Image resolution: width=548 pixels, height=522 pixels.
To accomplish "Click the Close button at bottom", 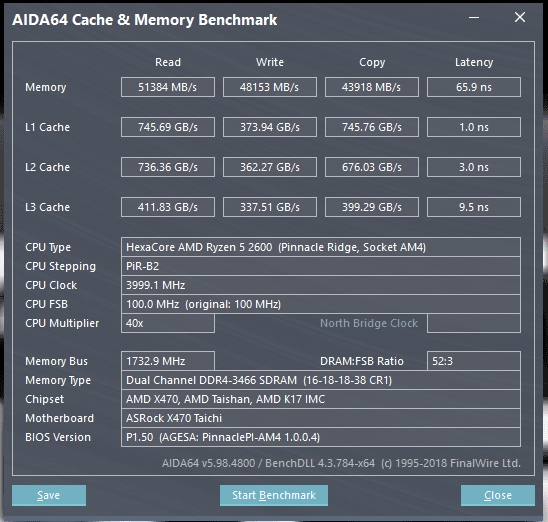I will pos(498,495).
